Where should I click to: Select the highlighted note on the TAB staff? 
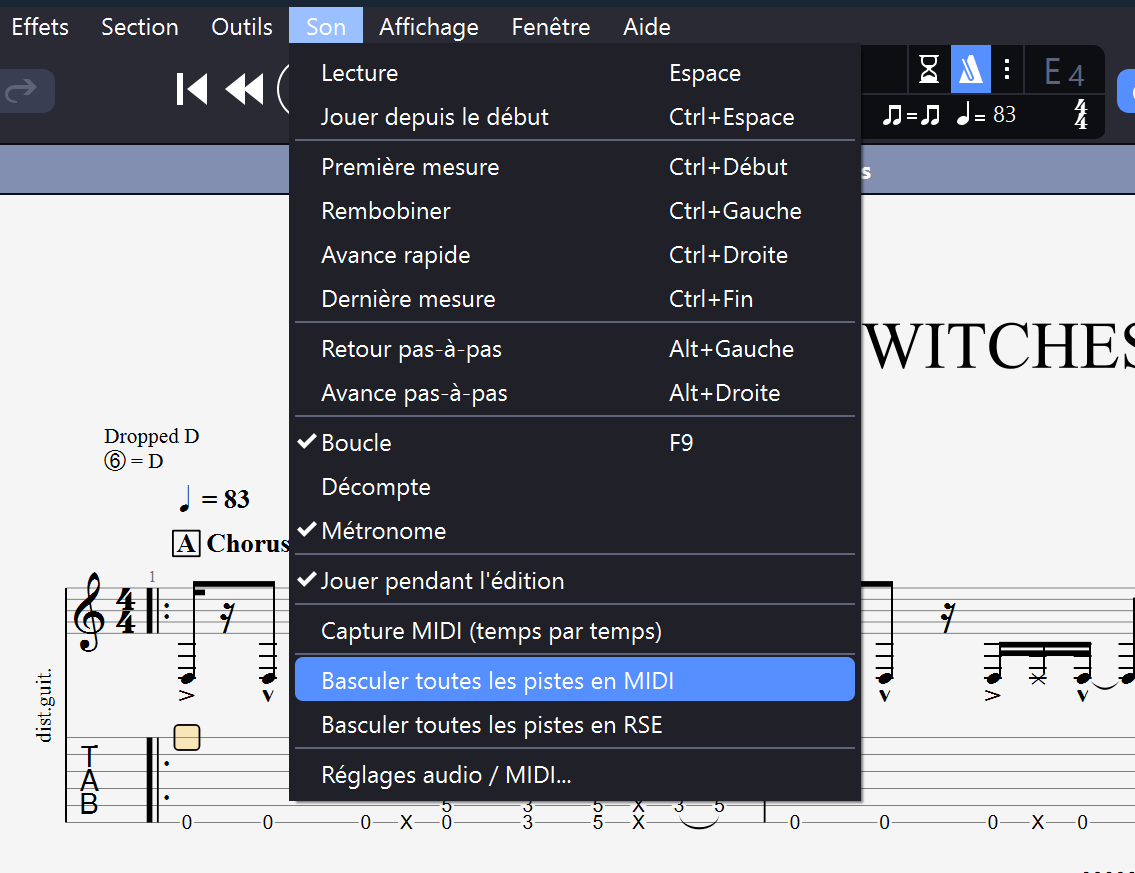185,737
